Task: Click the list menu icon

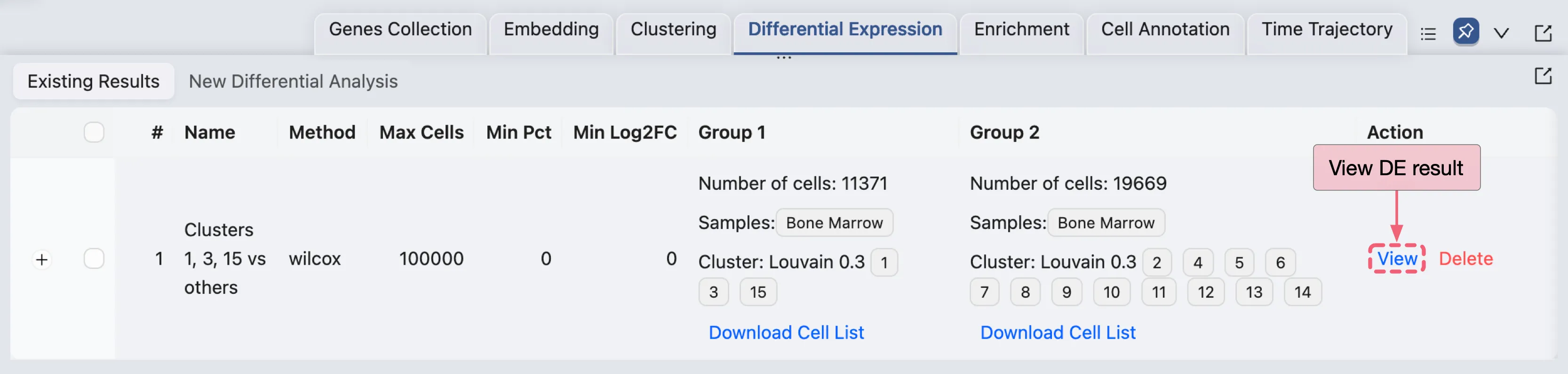Action: 1428,33
